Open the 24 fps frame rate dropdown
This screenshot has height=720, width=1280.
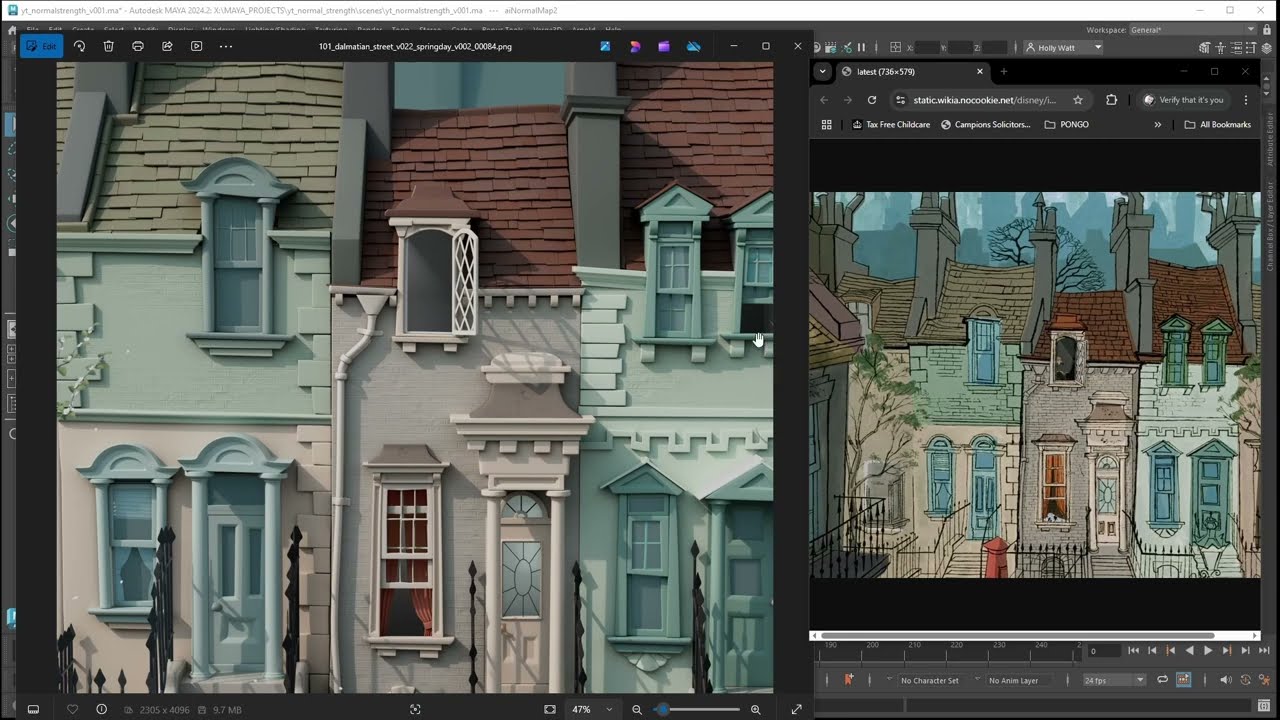(1114, 680)
